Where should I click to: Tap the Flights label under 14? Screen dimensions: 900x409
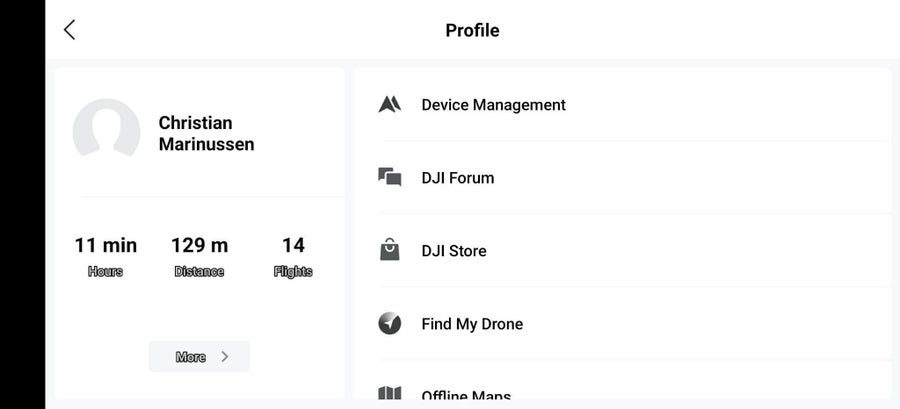click(293, 272)
